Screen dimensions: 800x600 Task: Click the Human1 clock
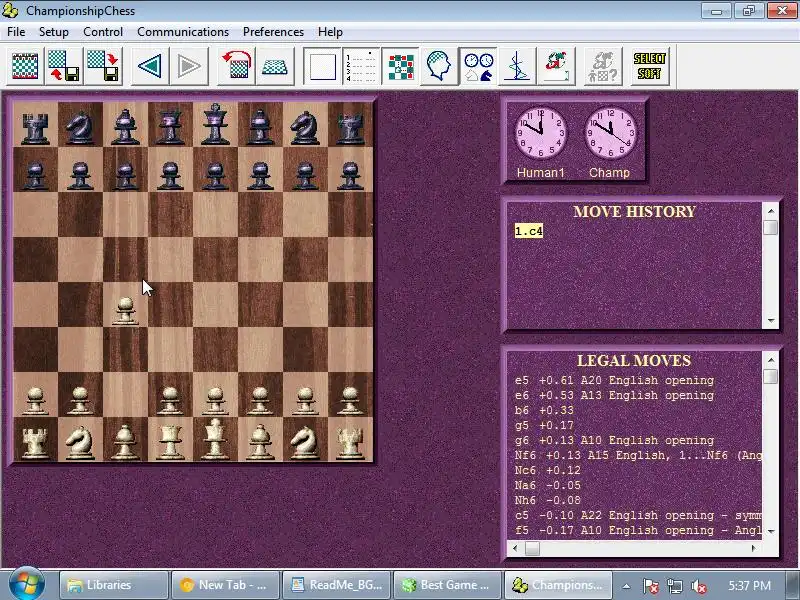(x=540, y=133)
